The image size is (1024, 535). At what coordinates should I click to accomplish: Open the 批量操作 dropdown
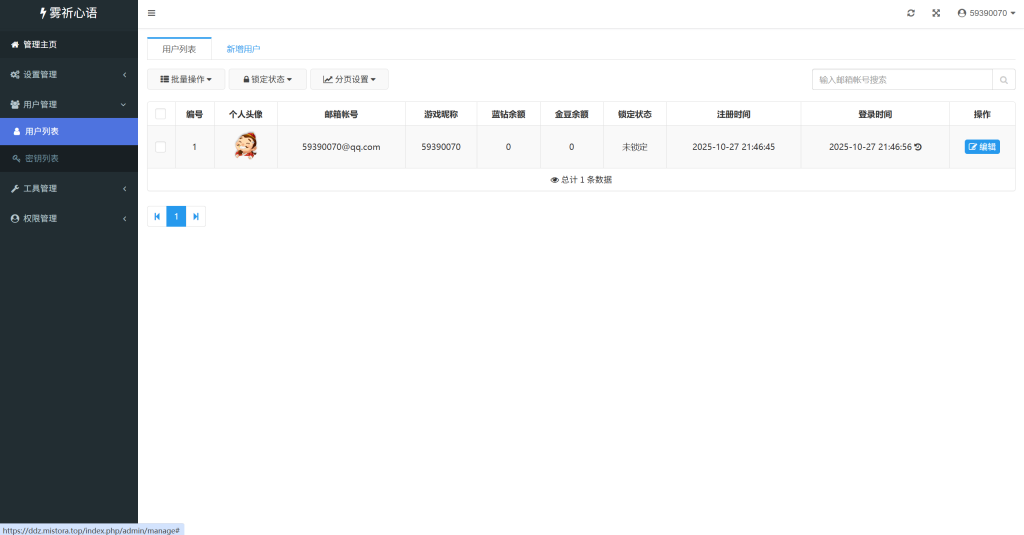pos(186,79)
